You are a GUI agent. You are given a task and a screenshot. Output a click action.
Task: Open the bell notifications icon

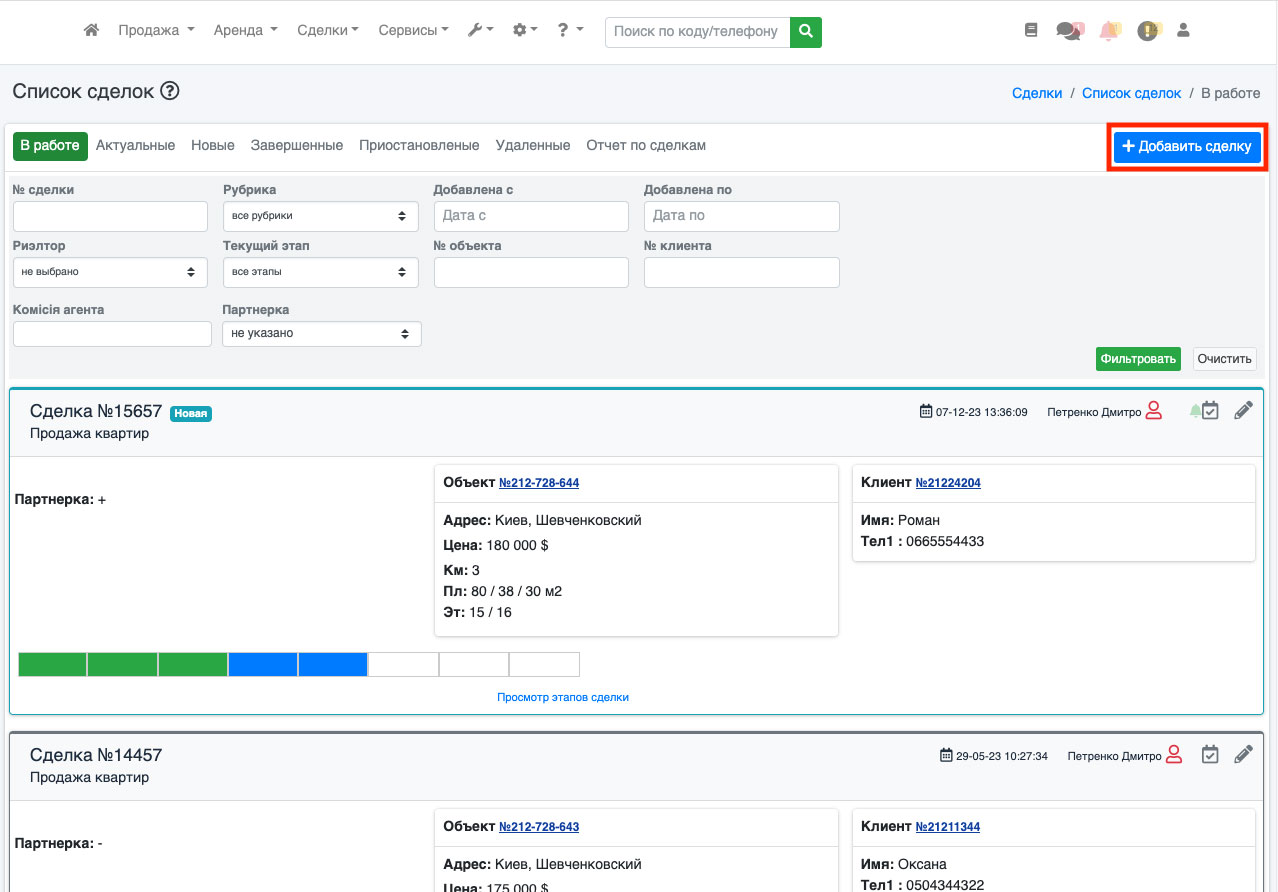pos(1109,31)
